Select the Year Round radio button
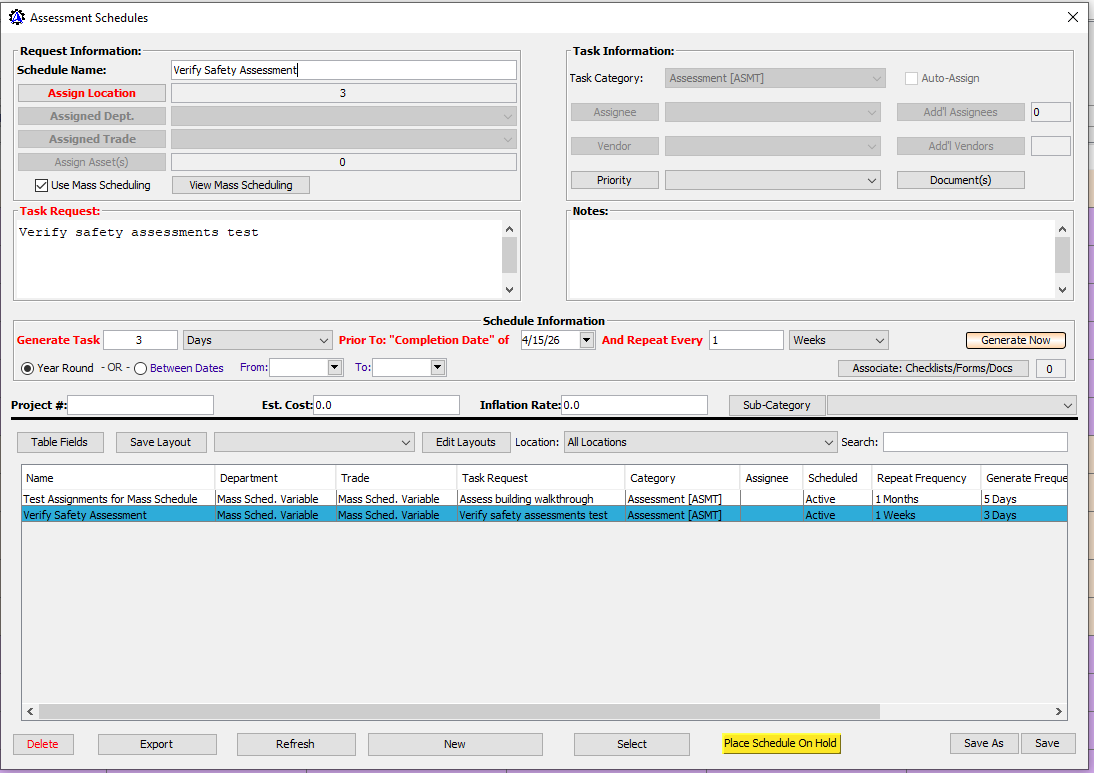This screenshot has height=773, width=1094. 27,368
